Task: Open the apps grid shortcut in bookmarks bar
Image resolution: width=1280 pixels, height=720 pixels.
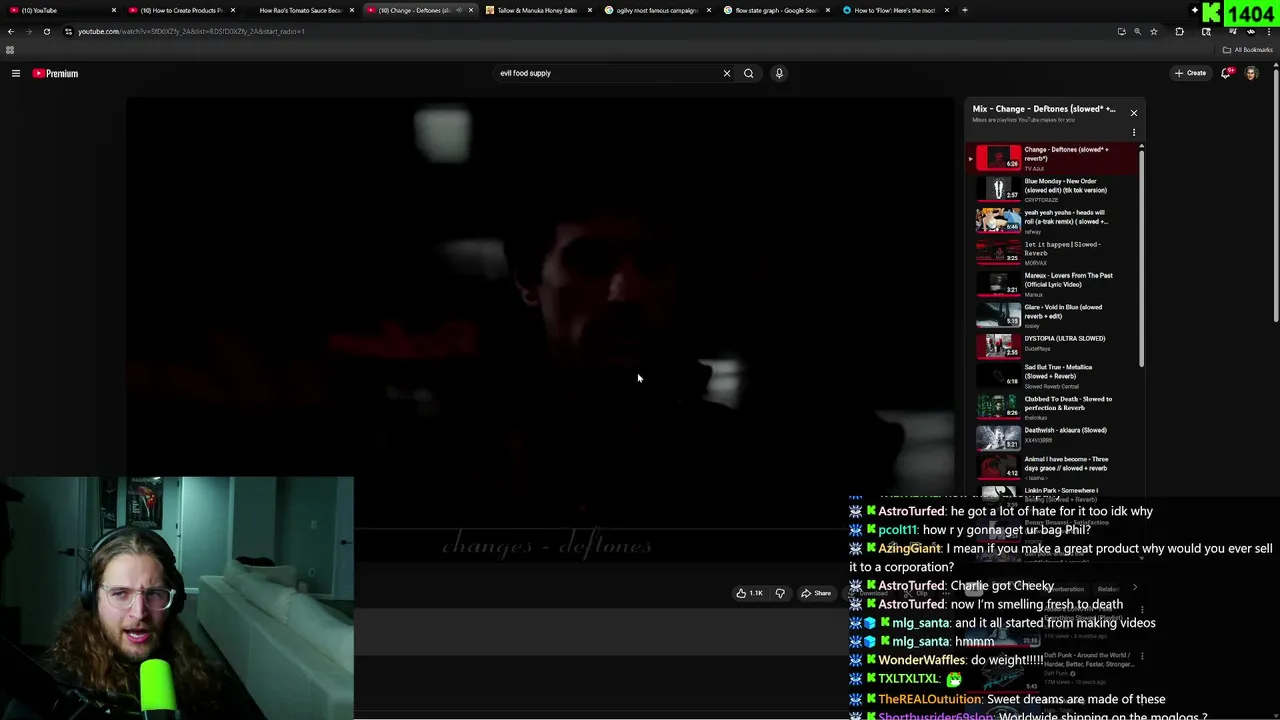Action: (x=10, y=50)
